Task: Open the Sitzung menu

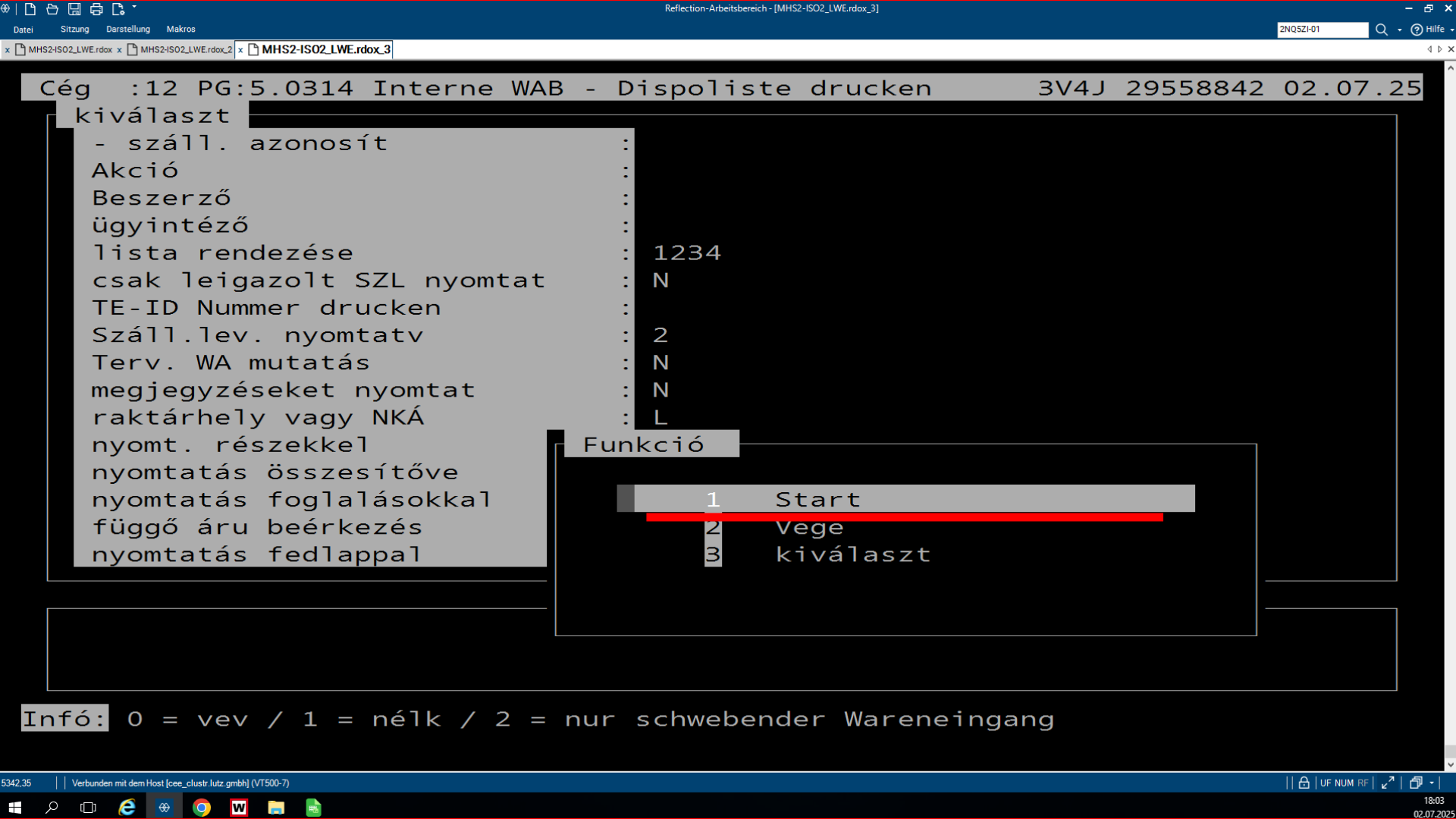Action: 74,29
